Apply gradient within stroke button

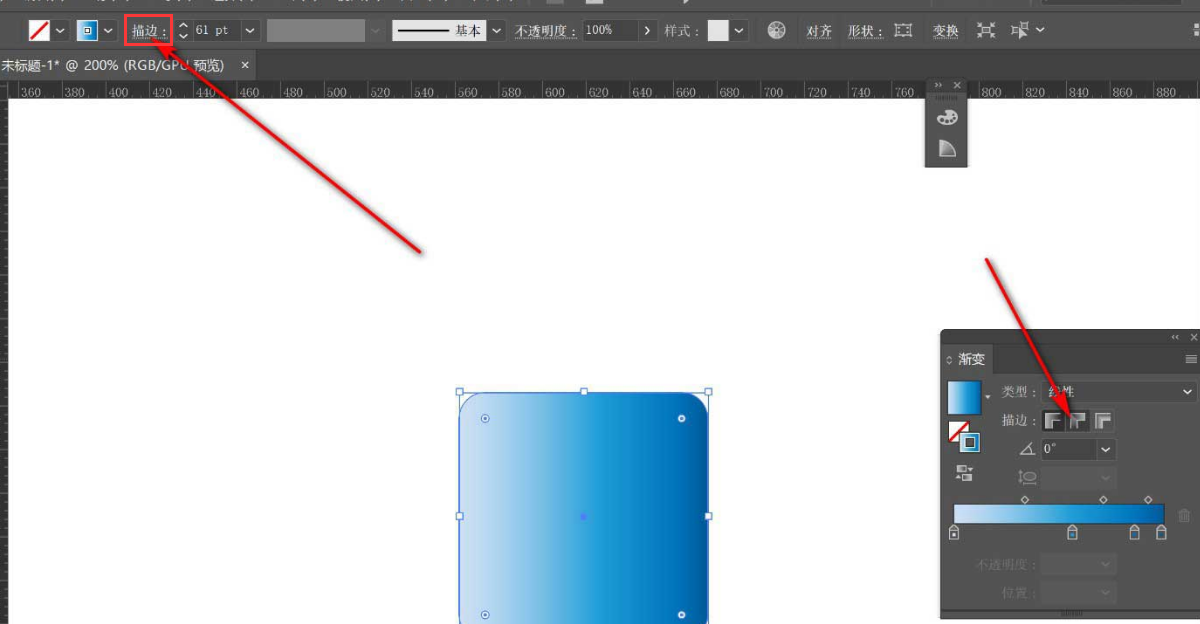(1054, 421)
